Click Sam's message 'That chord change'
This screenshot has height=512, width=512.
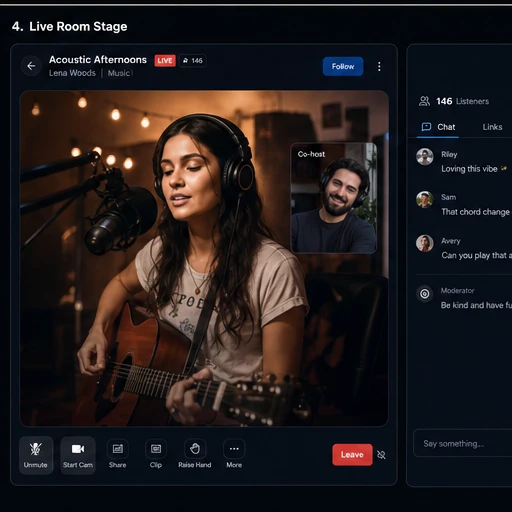pyautogui.click(x=475, y=212)
